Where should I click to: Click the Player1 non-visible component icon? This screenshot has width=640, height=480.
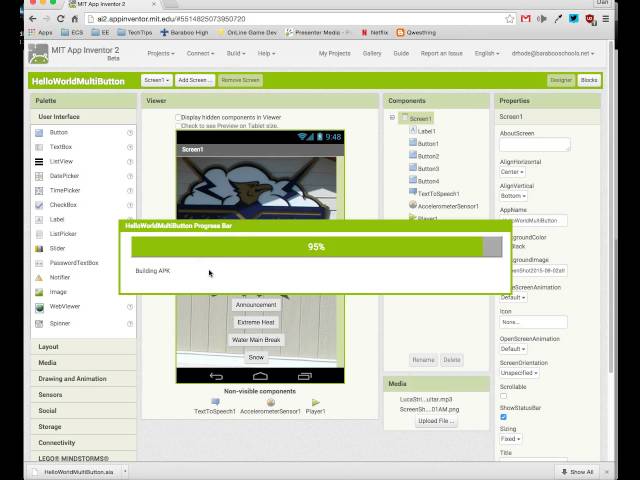[x=316, y=402]
